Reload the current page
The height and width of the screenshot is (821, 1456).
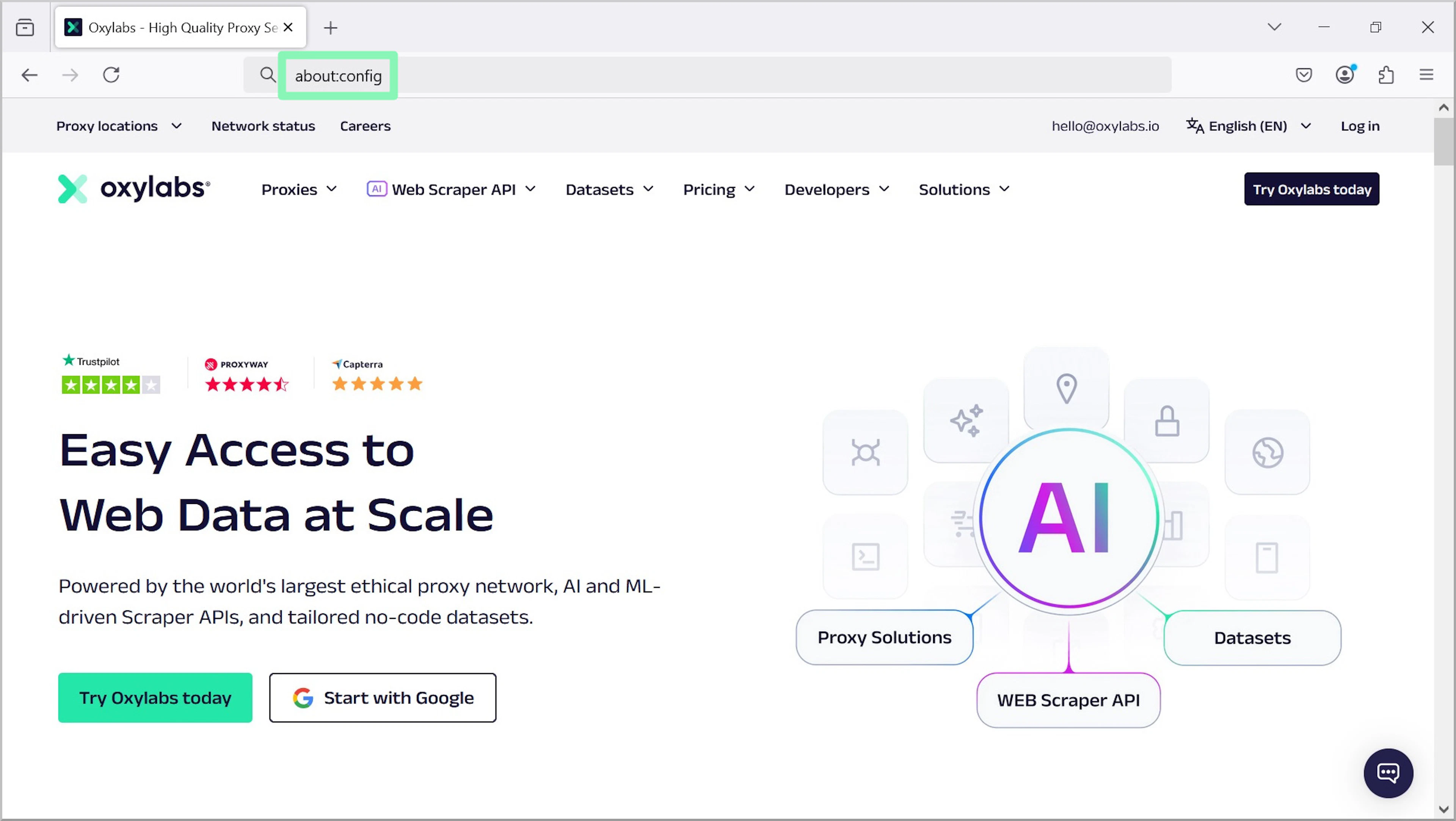tap(111, 75)
